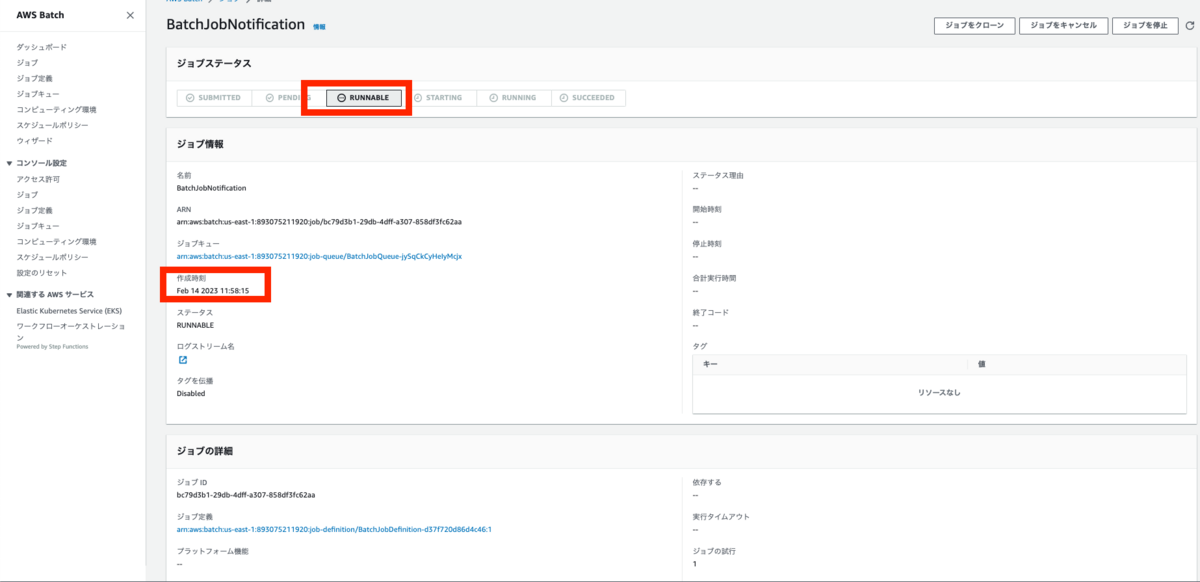Click the RUNNABLE value under ステータス
Viewport: 1200px width, 582px height.
195,325
